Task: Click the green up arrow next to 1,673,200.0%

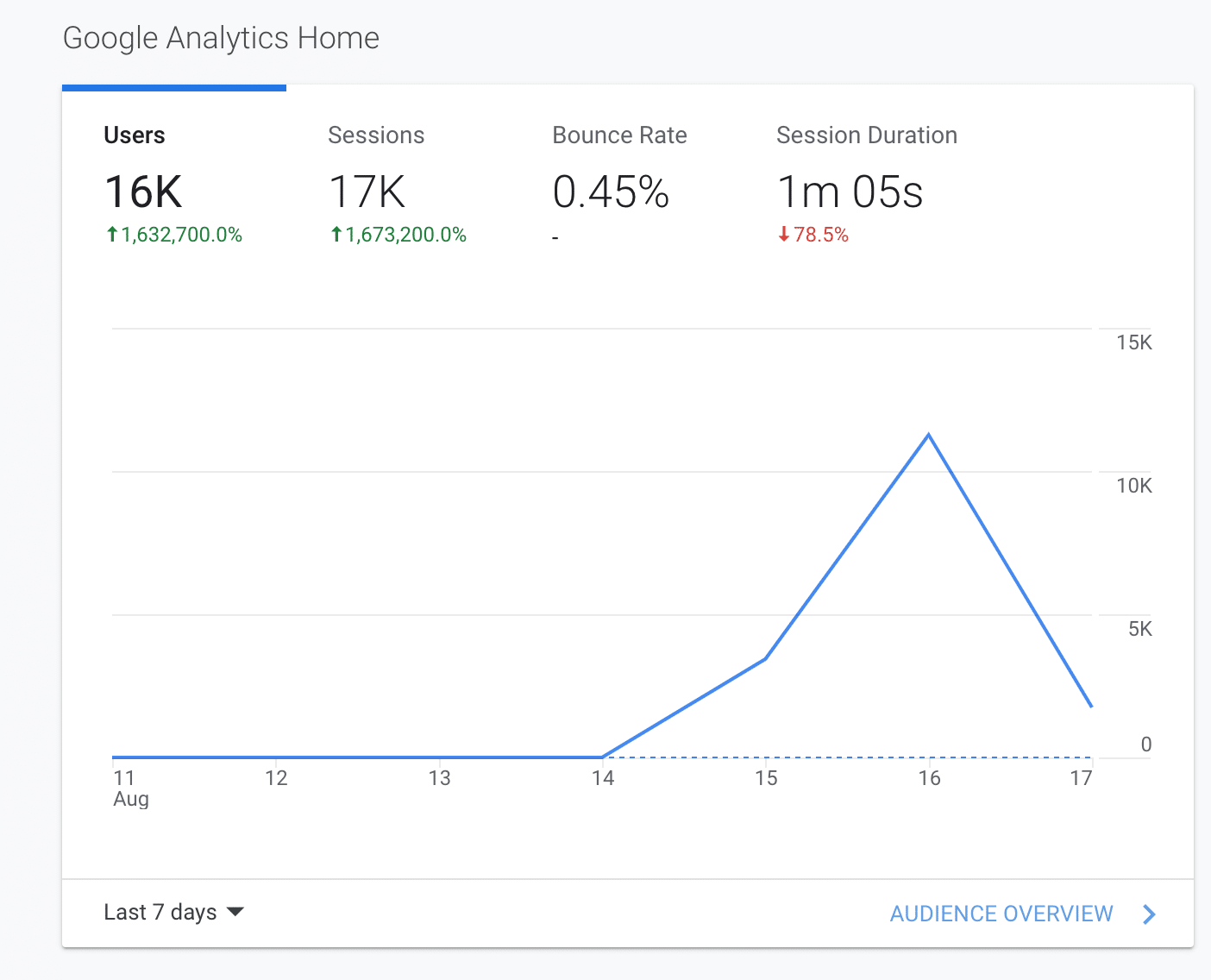Action: (x=336, y=234)
